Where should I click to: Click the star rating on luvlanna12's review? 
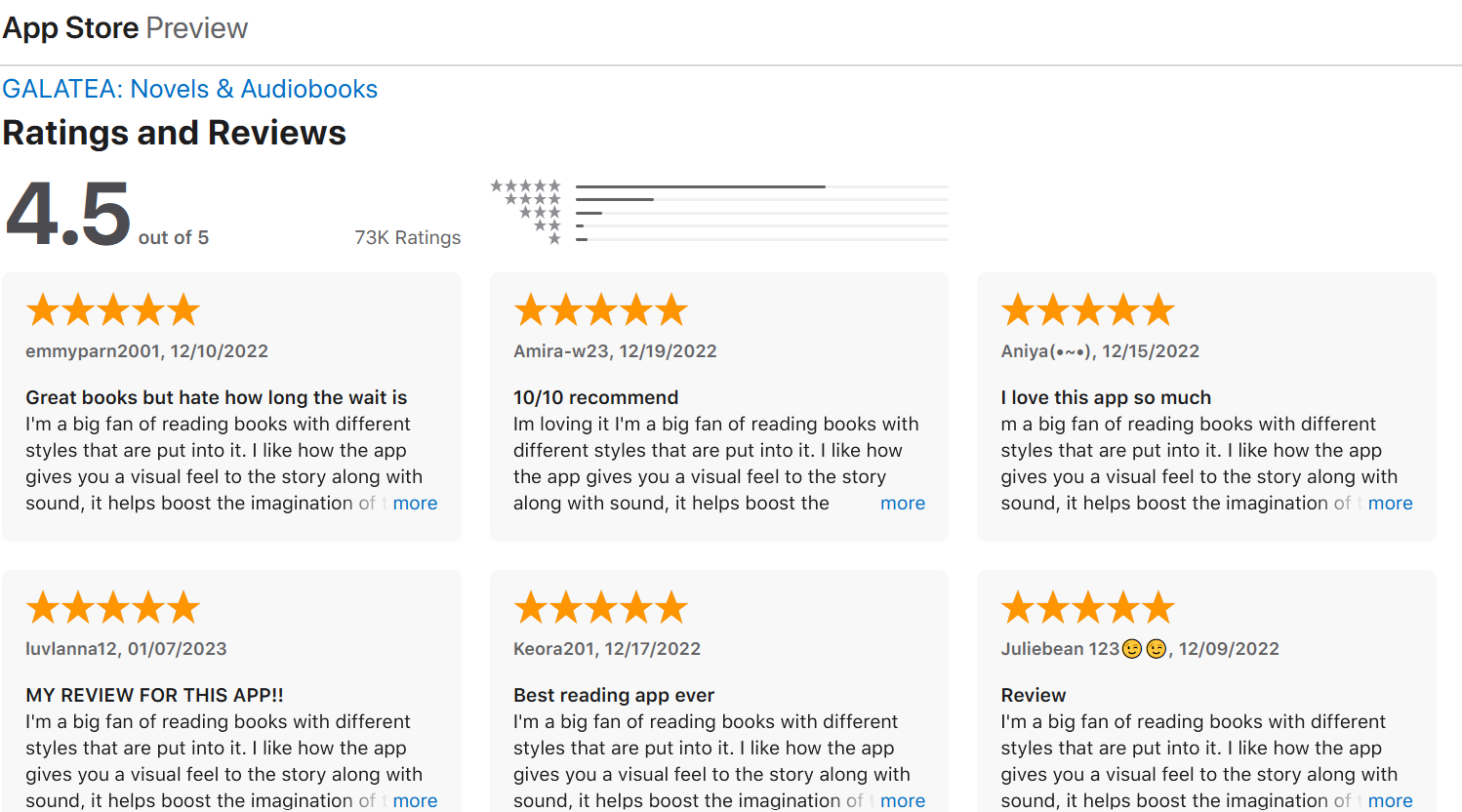click(112, 608)
